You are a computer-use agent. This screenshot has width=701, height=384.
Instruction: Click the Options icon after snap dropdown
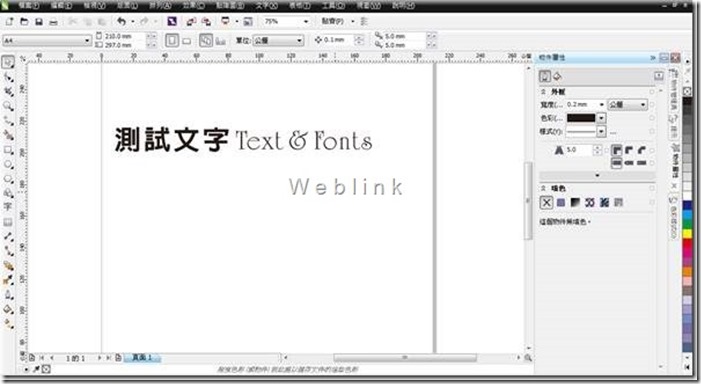click(364, 21)
